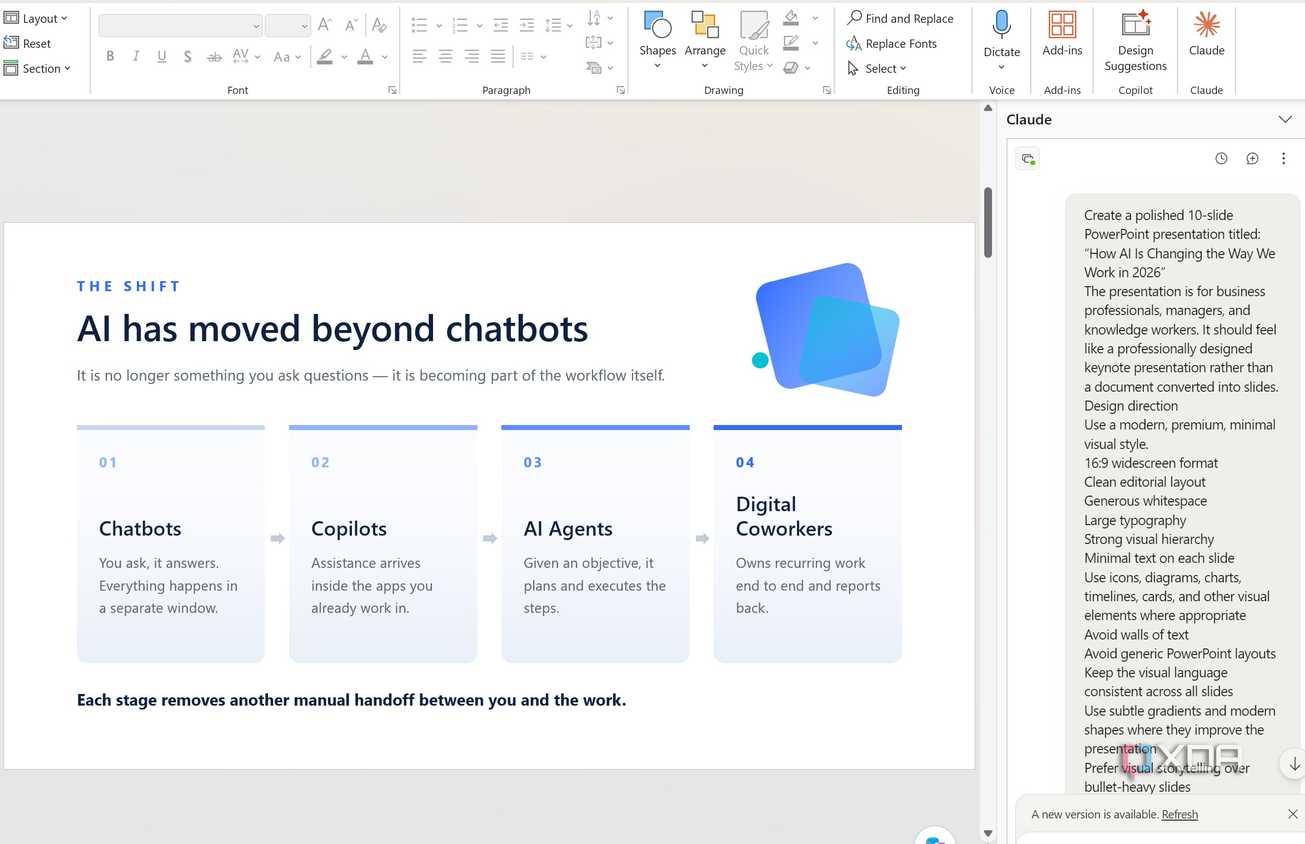
Task: Dismiss the new version notification
Action: [1292, 814]
